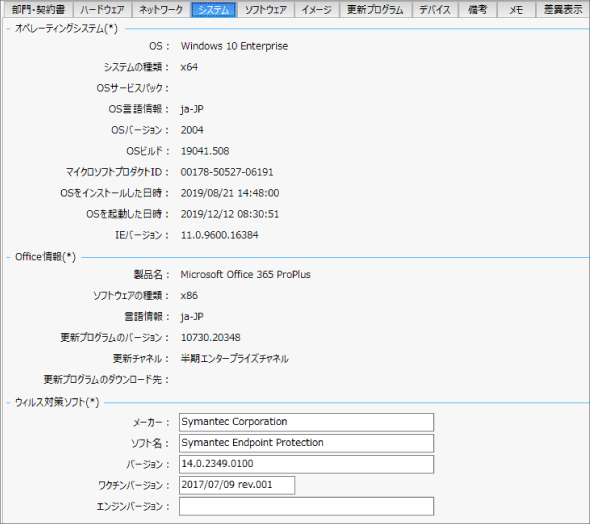Select the install date 2019/08/21 14:48:00
590x524 pixels.
230,193
